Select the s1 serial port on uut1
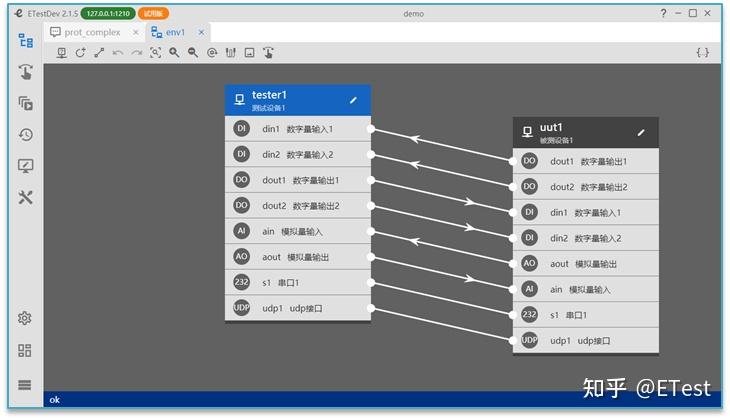This screenshot has height=420, width=730. click(x=586, y=315)
